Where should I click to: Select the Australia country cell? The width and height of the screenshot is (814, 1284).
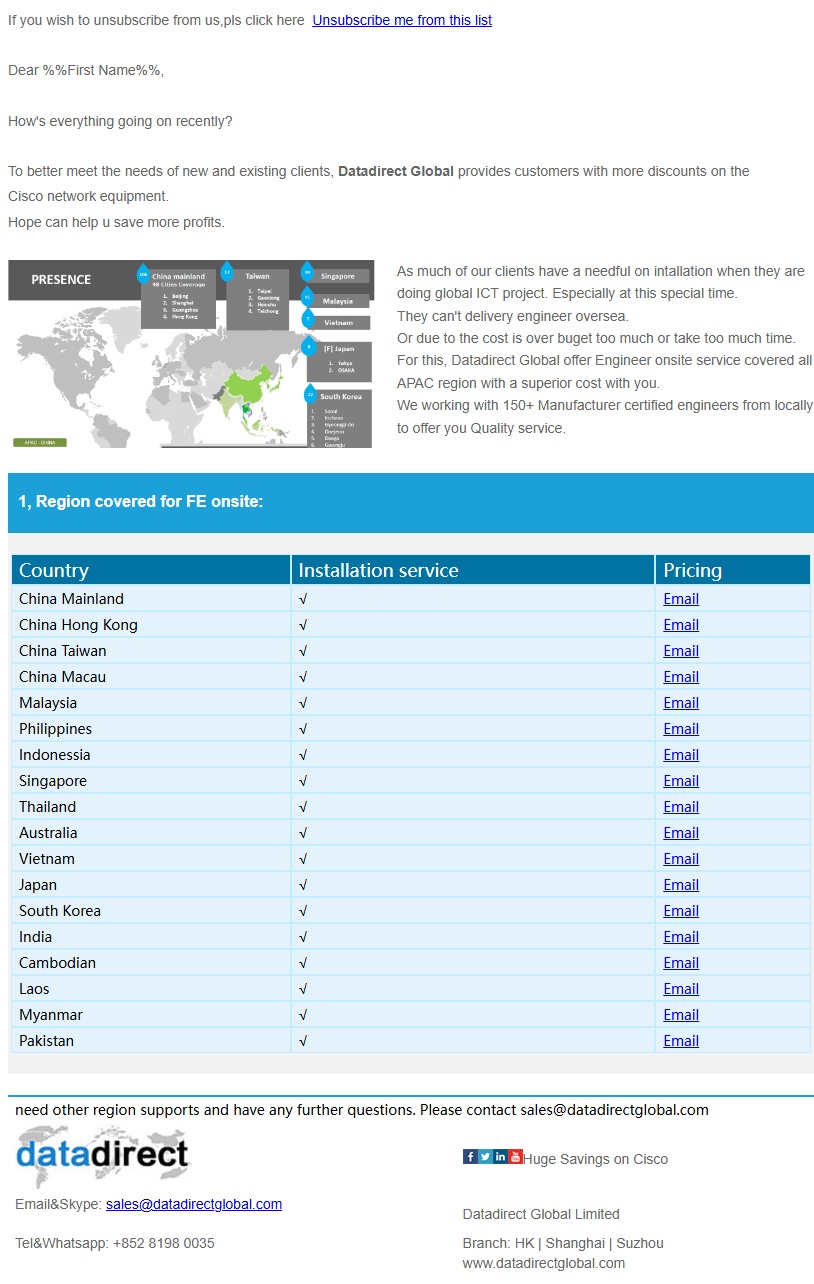151,833
